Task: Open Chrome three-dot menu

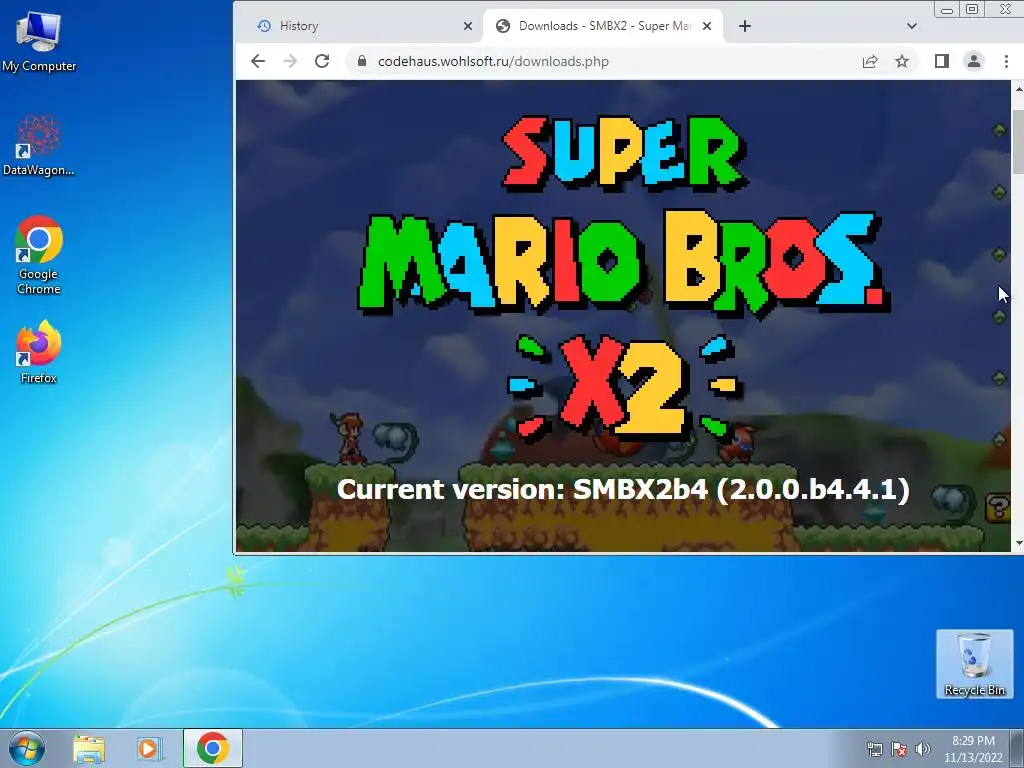Action: tap(1006, 61)
